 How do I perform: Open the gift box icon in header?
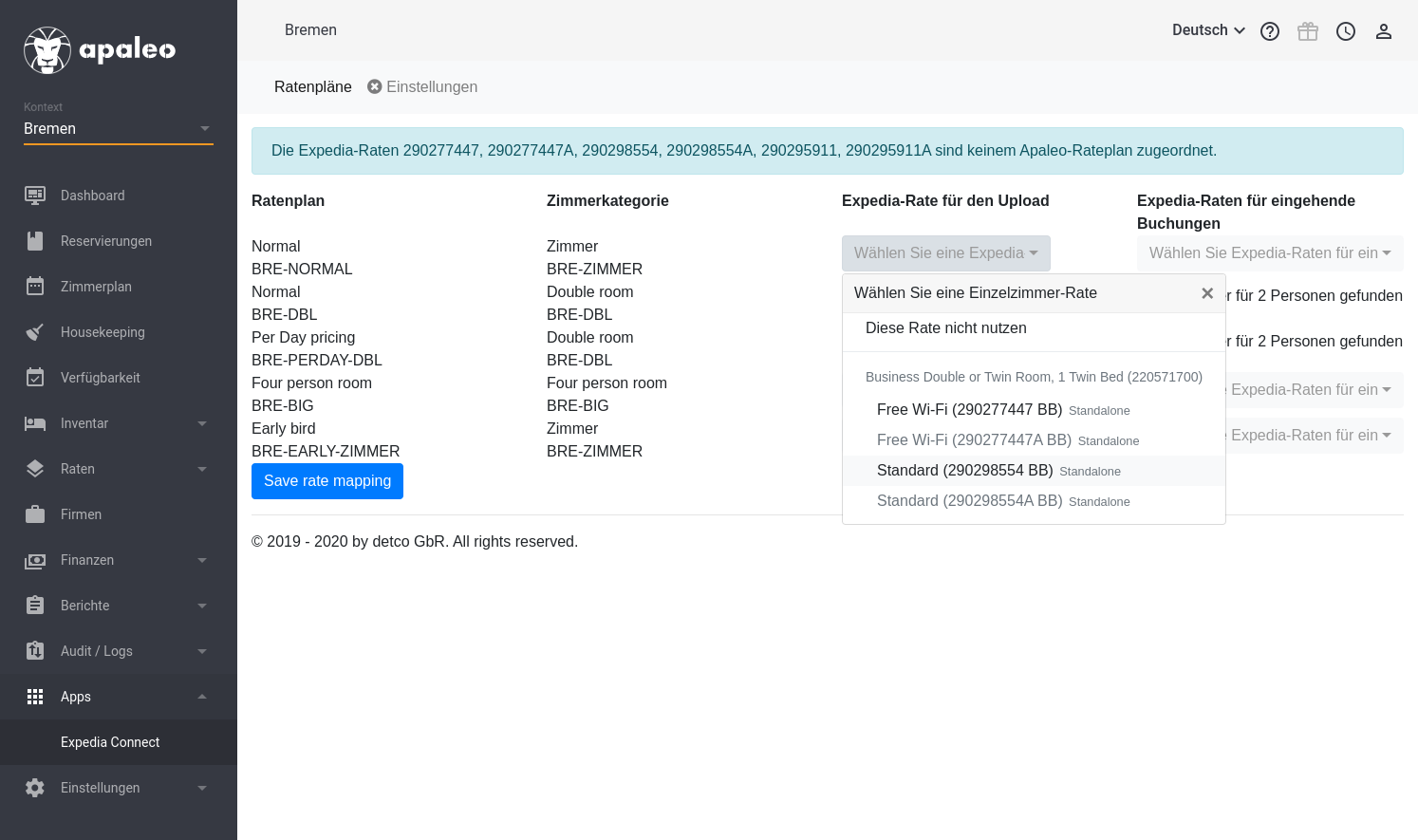click(x=1308, y=31)
